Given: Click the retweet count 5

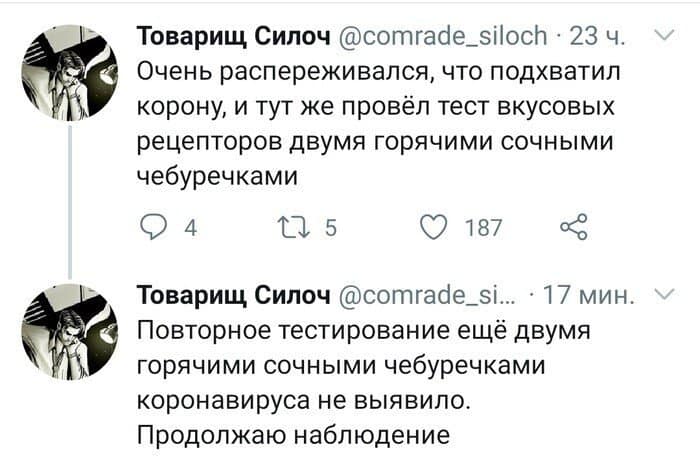Looking at the screenshot, I should pyautogui.click(x=330, y=228).
